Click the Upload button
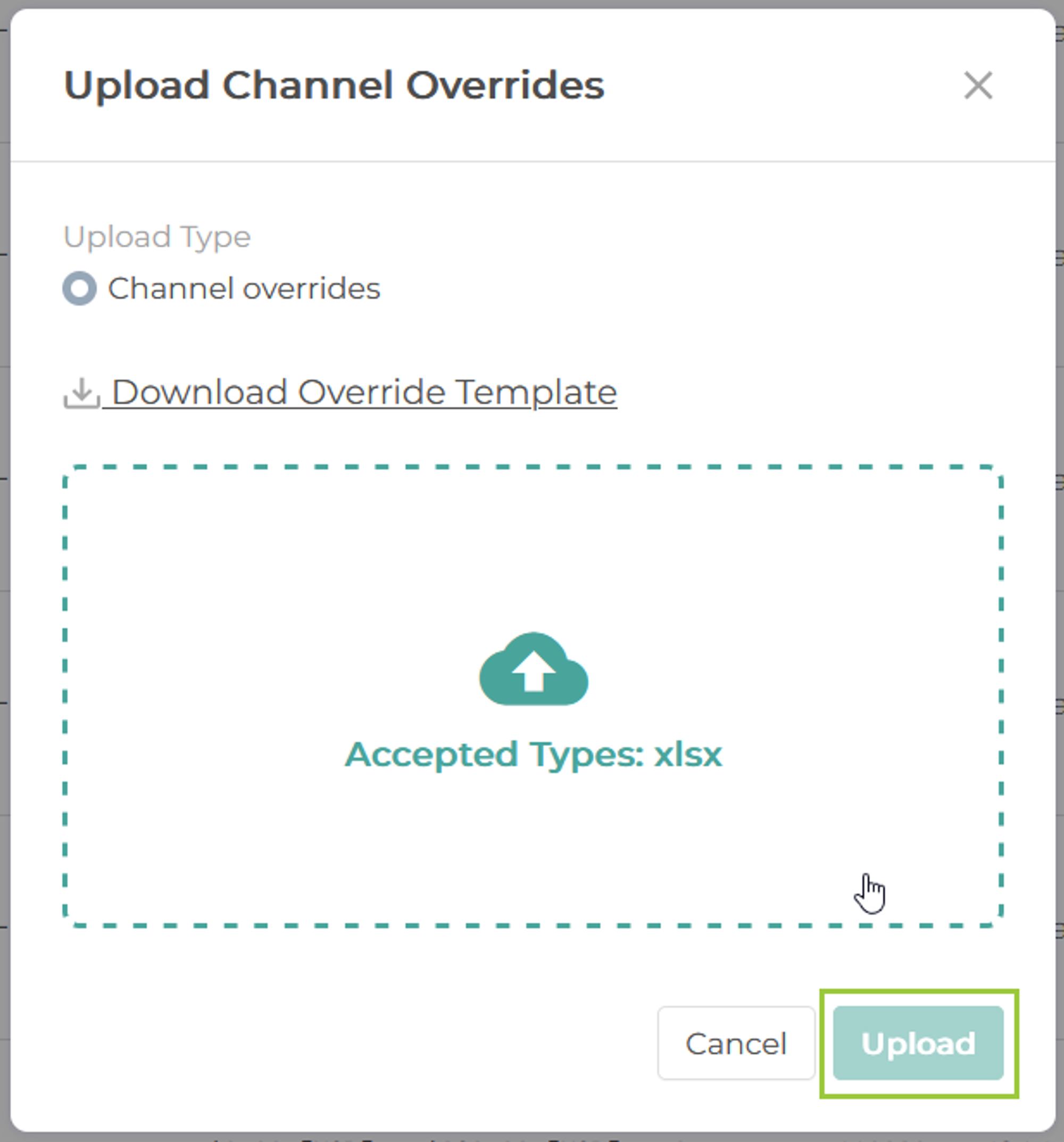Viewport: 1064px width, 1142px height. 918,1043
